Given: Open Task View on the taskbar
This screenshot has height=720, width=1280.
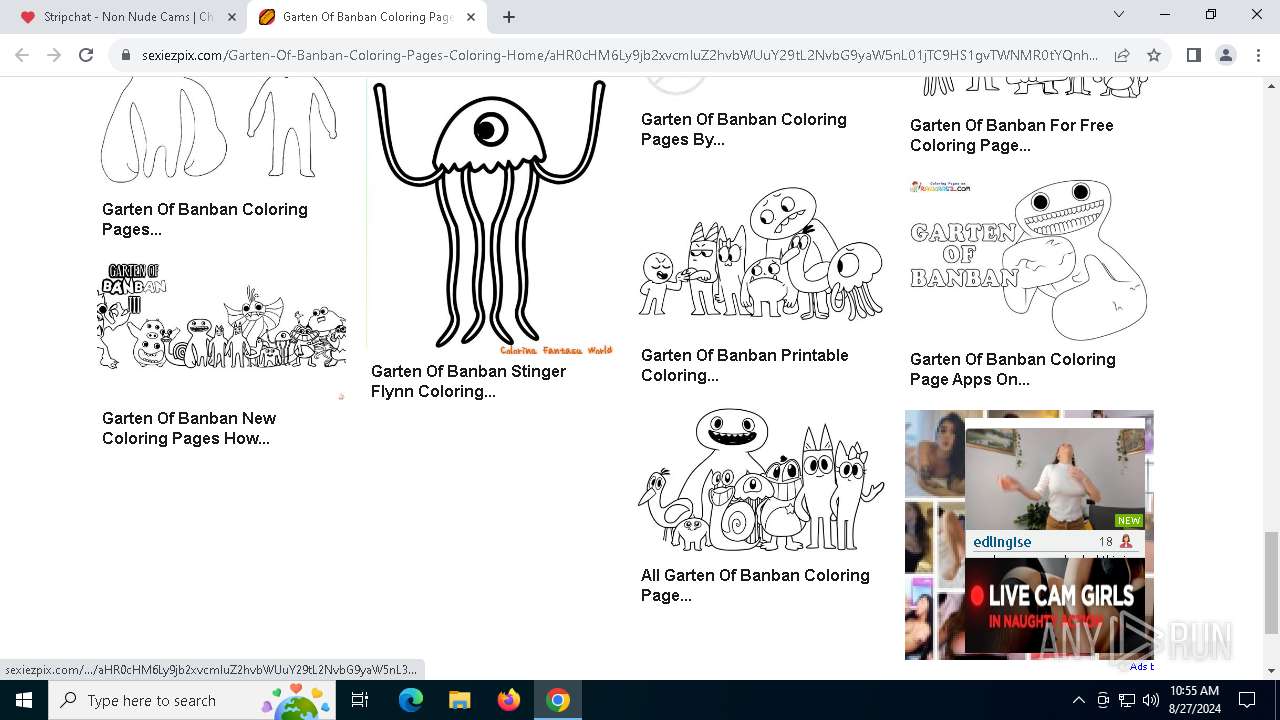Looking at the screenshot, I should click(360, 700).
